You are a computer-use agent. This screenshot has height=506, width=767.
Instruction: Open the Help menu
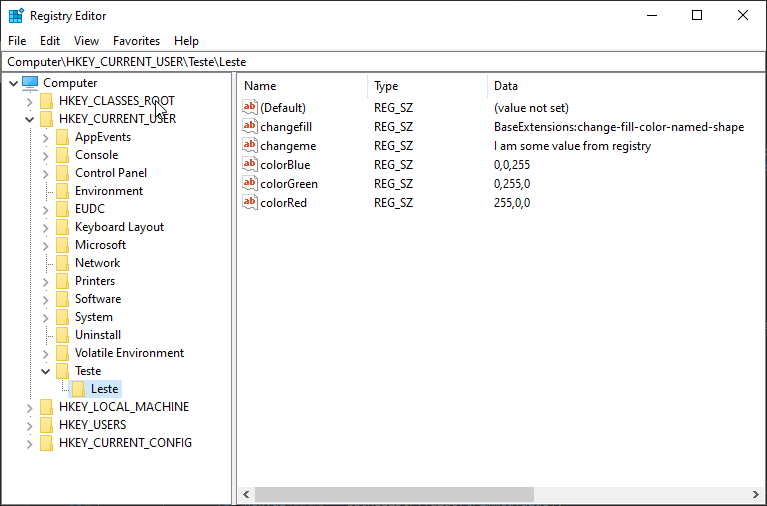click(x=186, y=41)
